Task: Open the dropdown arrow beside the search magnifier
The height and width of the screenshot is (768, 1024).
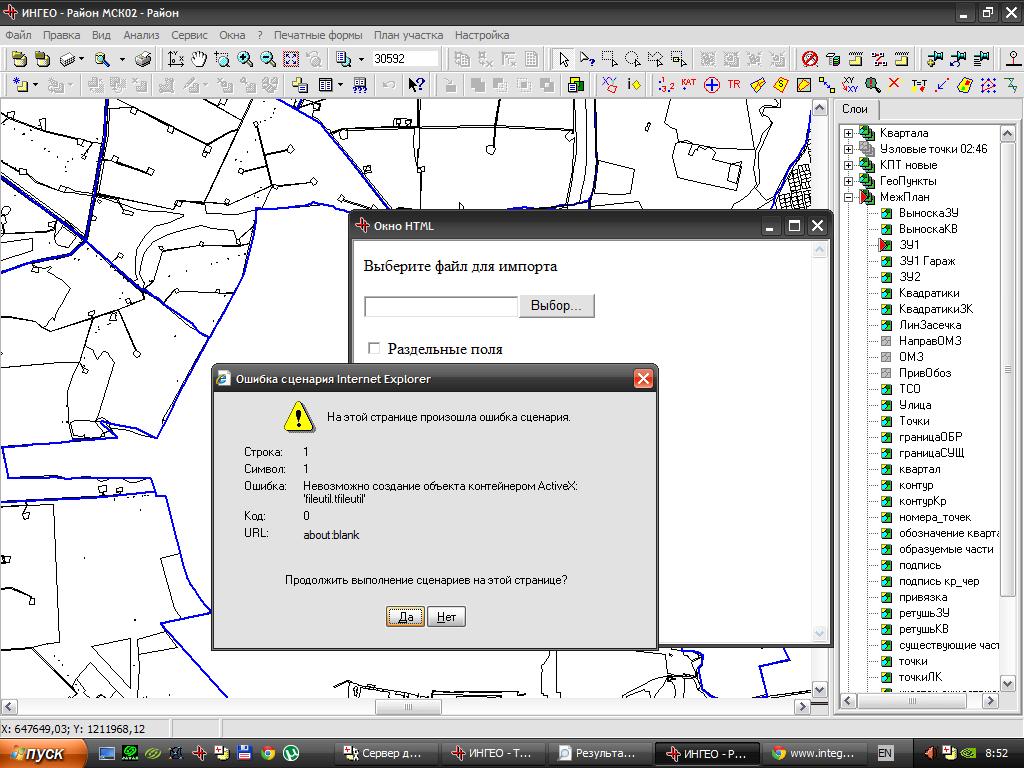Action: [121, 59]
